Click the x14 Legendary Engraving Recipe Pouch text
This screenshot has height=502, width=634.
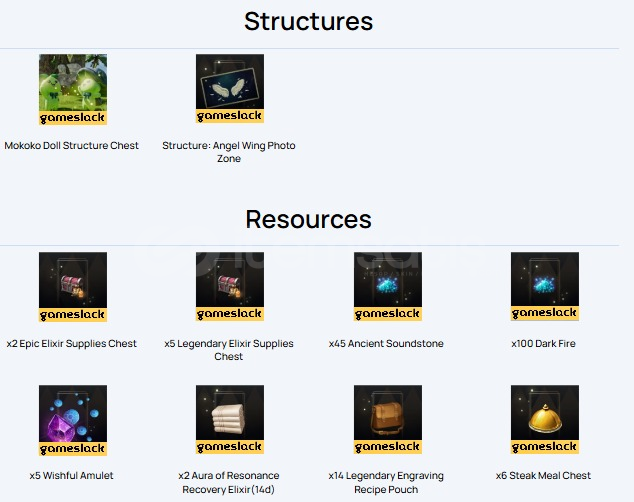click(386, 483)
